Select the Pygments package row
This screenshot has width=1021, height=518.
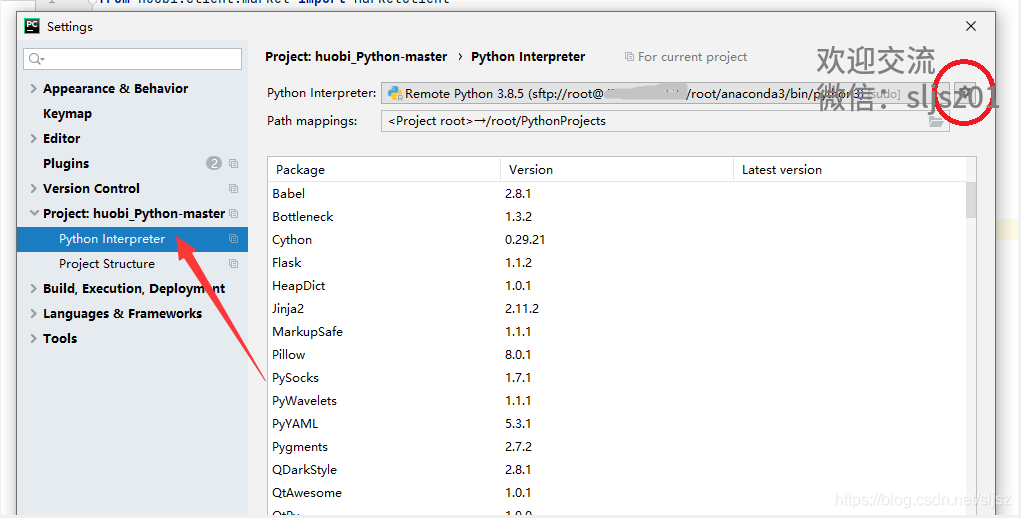click(x=617, y=446)
